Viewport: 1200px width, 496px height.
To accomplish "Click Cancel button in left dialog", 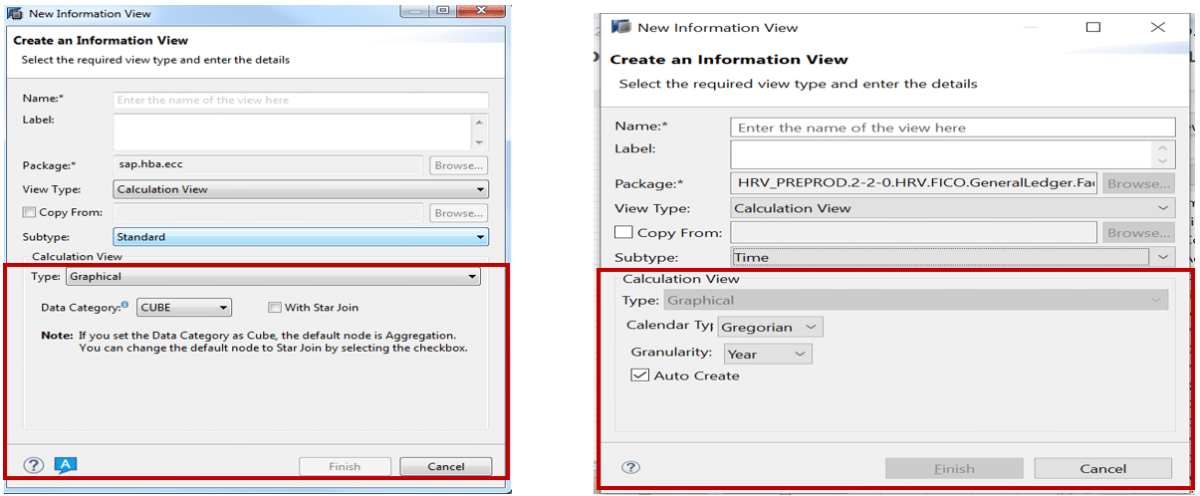I will tap(445, 466).
